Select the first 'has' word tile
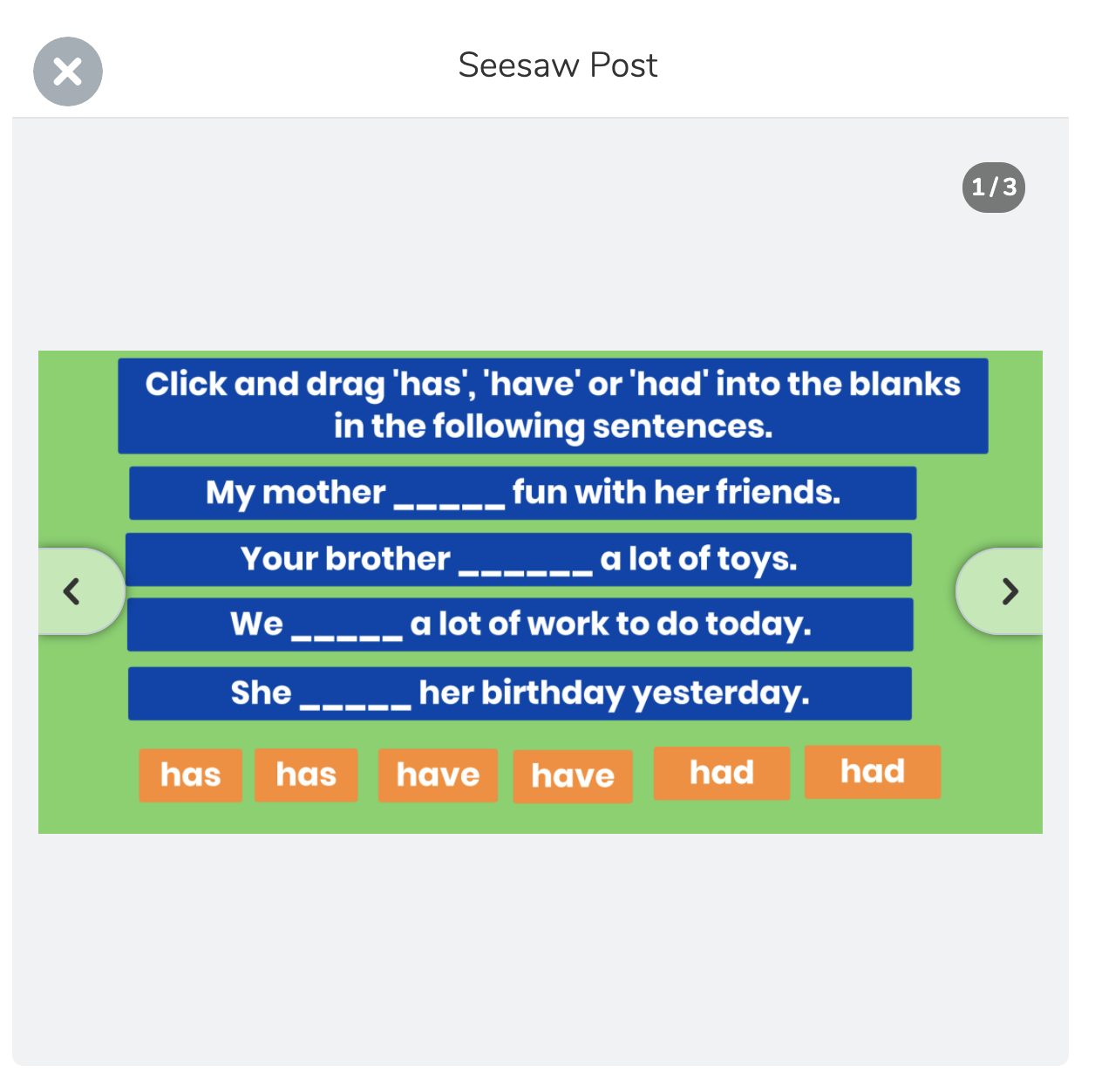Viewport: 1095px width, 1092px height. tap(190, 775)
